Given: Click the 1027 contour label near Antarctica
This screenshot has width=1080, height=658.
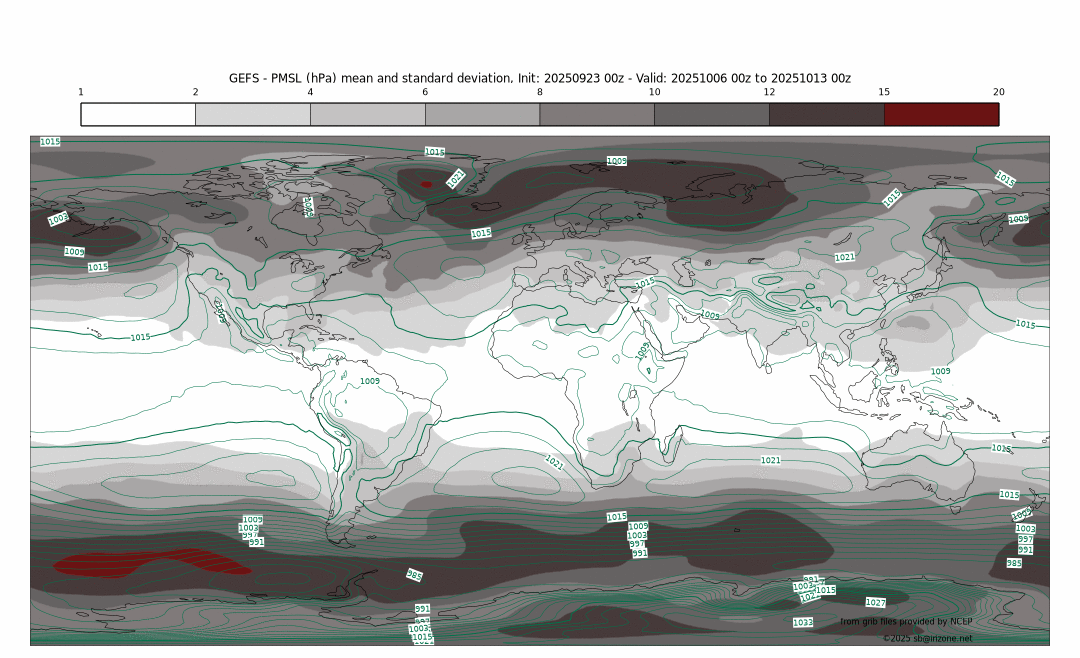Looking at the screenshot, I should pyautogui.click(x=875, y=603).
